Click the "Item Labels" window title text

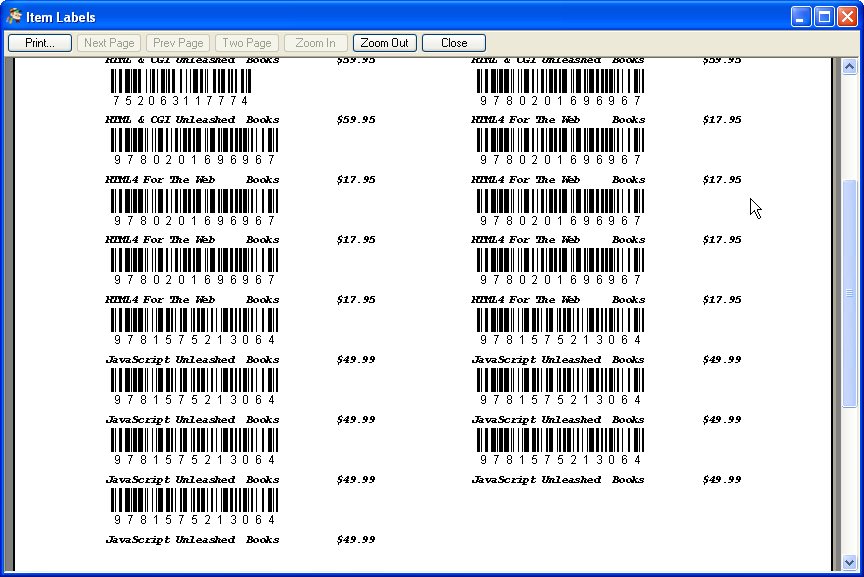(61, 17)
